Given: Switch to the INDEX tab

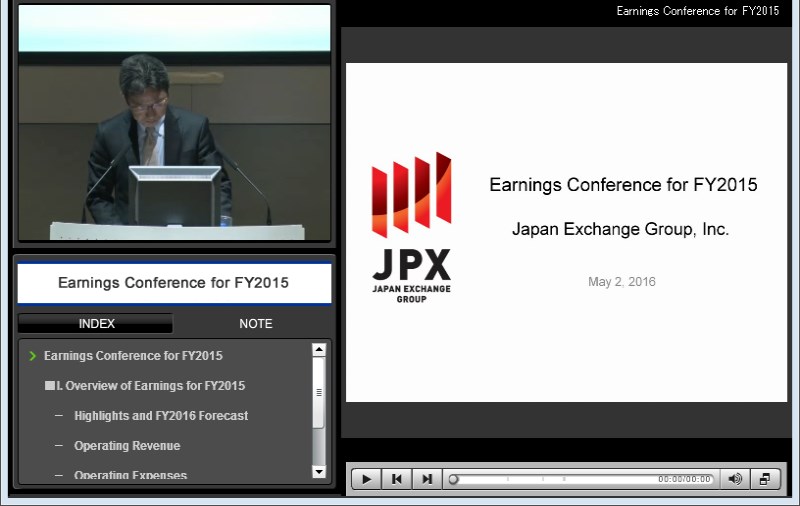Looking at the screenshot, I should click(95, 323).
